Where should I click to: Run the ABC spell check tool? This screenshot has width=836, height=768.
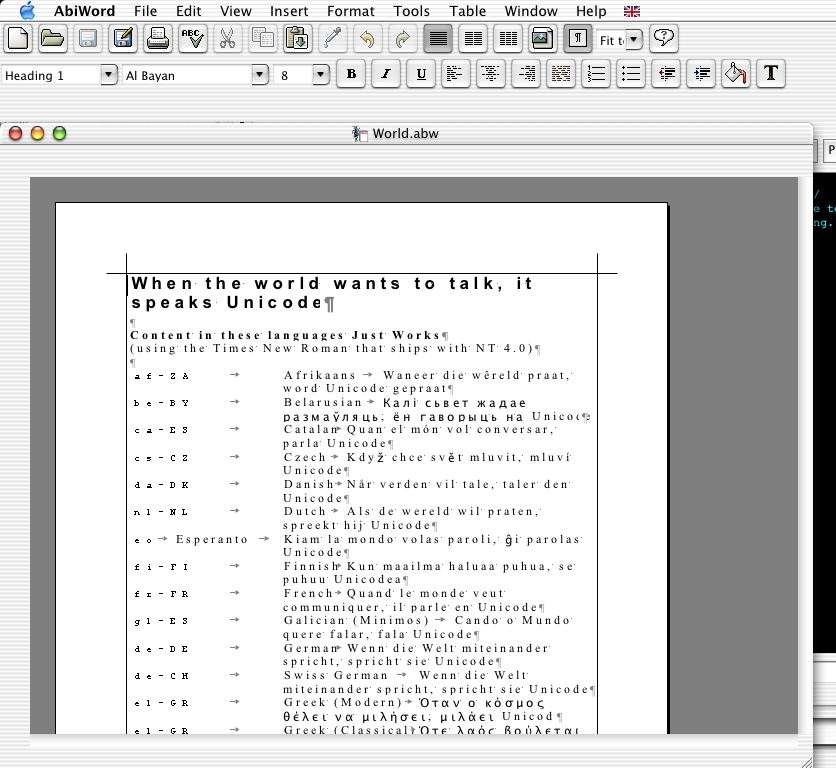click(x=192, y=39)
